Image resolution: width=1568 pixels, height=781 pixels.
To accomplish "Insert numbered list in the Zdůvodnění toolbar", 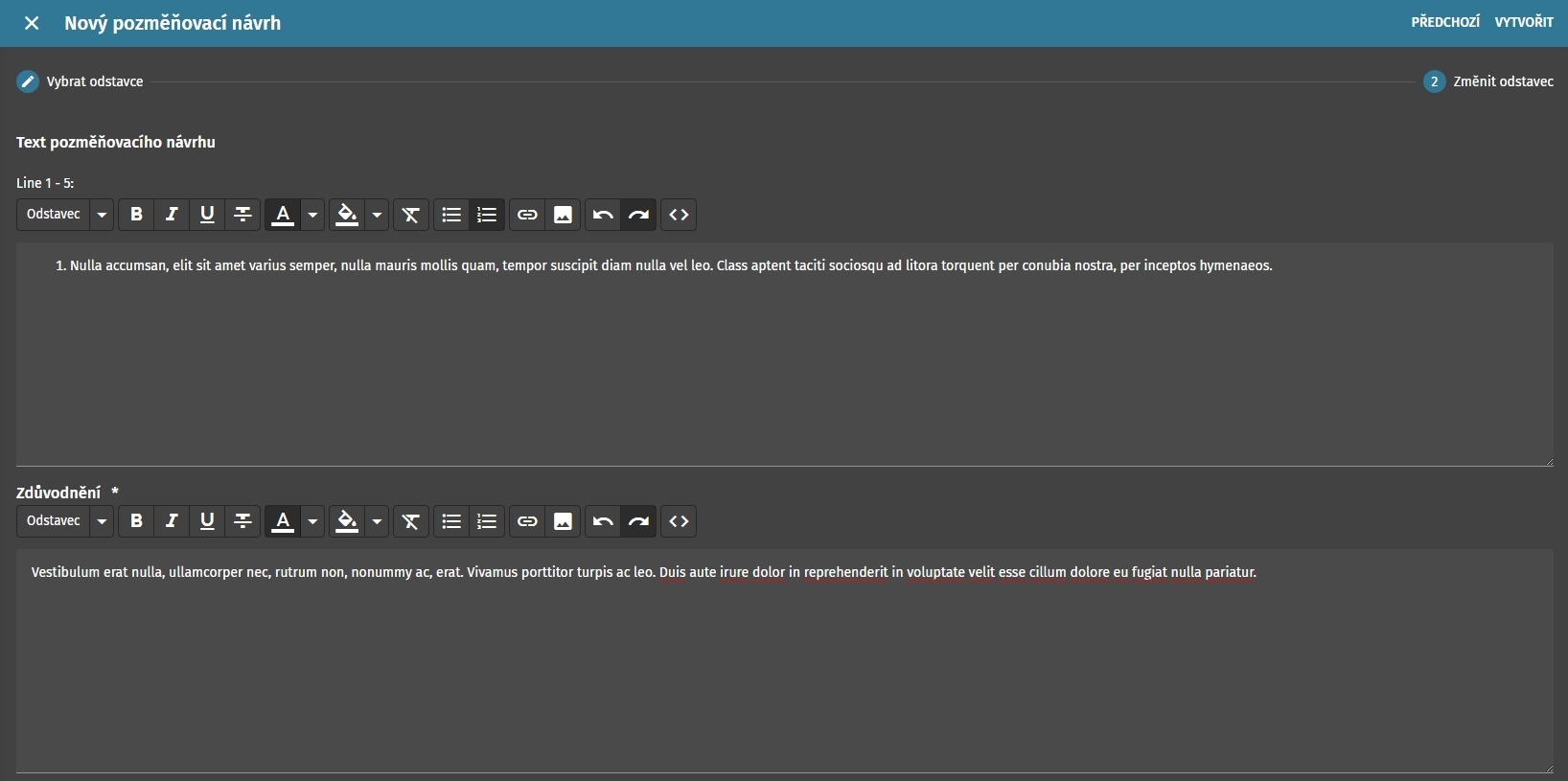I will click(x=487, y=521).
